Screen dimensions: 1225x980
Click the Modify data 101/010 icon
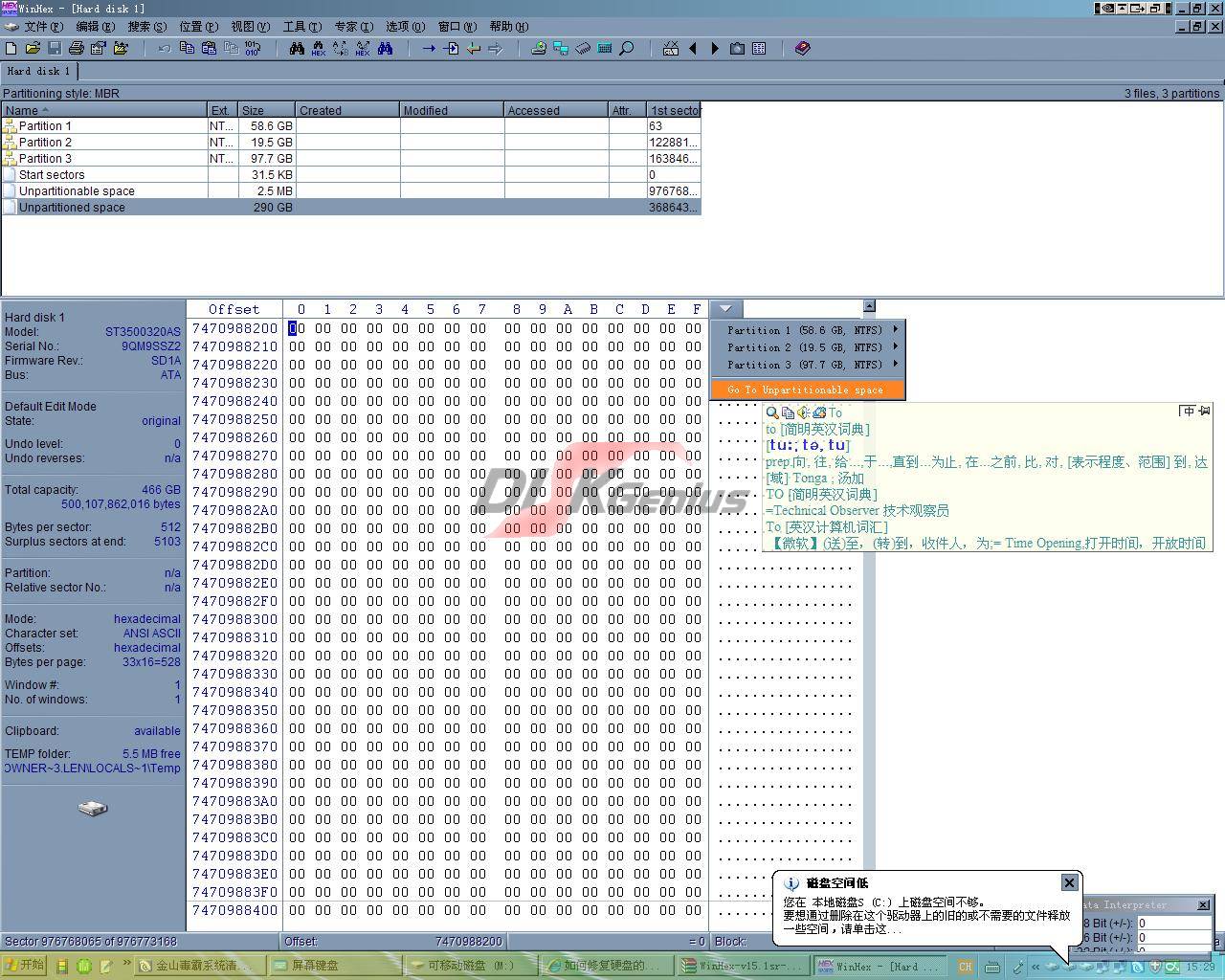[253, 48]
